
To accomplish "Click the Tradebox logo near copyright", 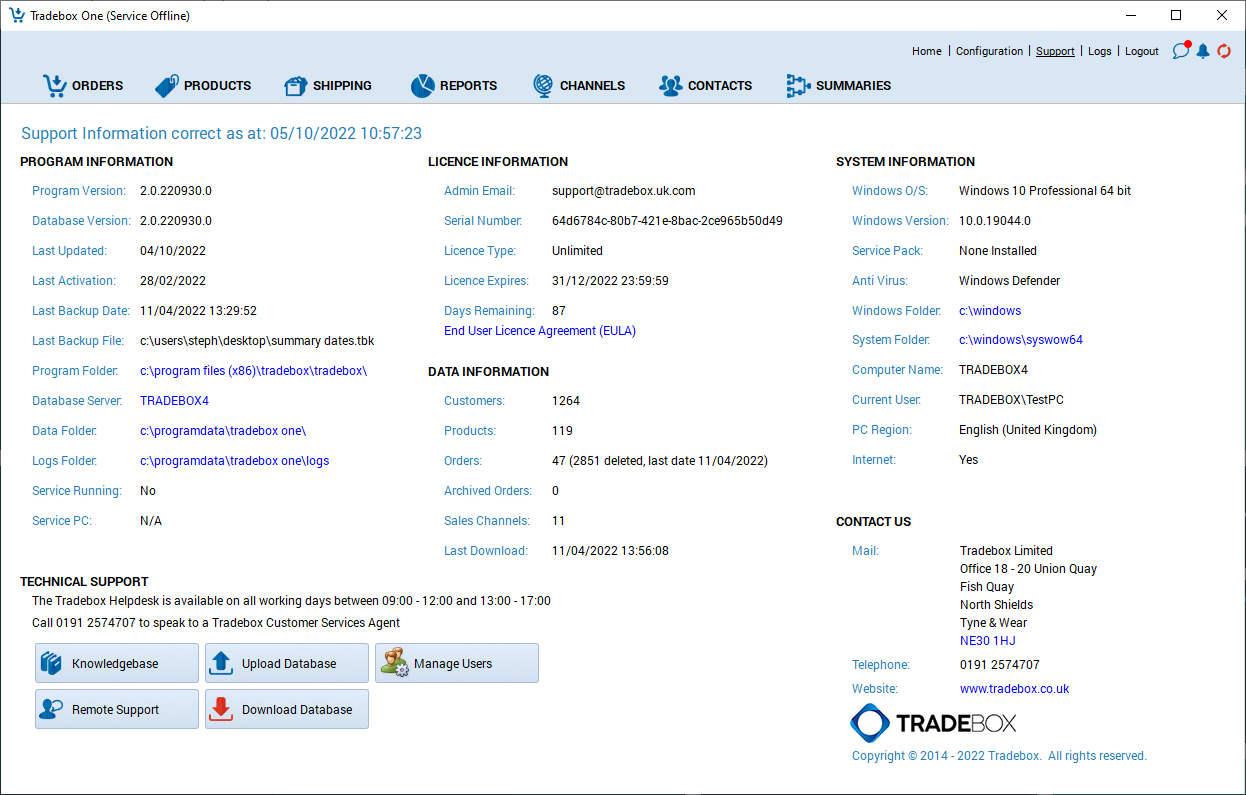I will coord(933,723).
